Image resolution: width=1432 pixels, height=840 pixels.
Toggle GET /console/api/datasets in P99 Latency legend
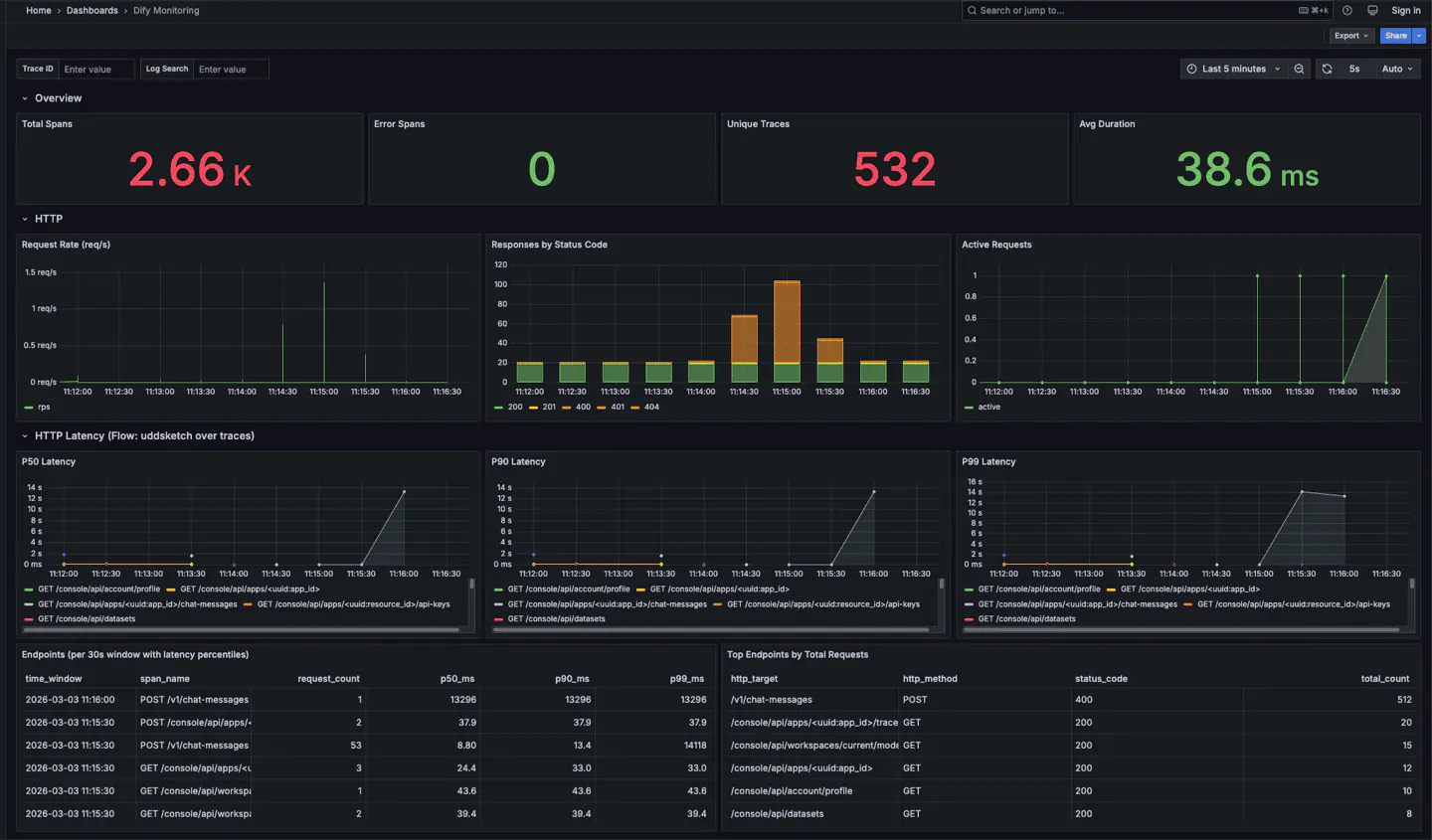(1027, 619)
